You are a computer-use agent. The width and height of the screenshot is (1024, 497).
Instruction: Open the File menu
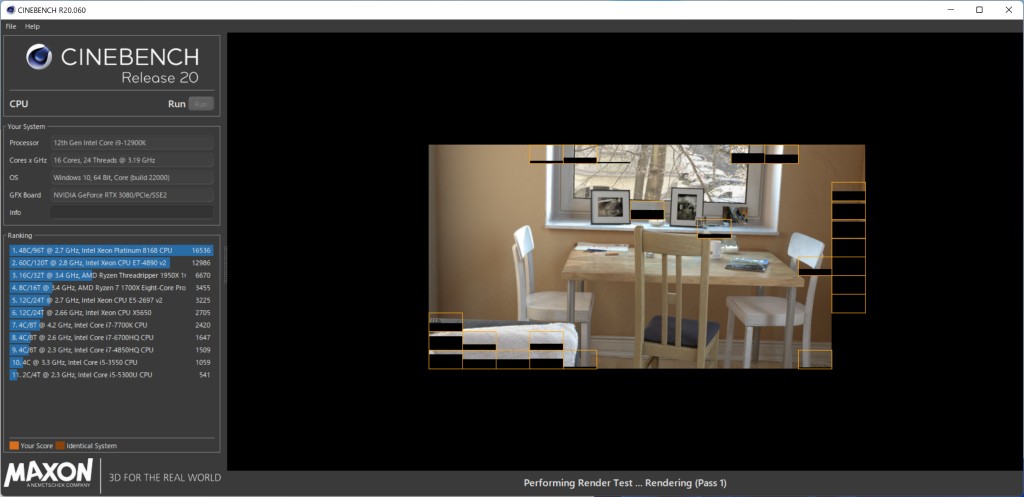tap(10, 26)
